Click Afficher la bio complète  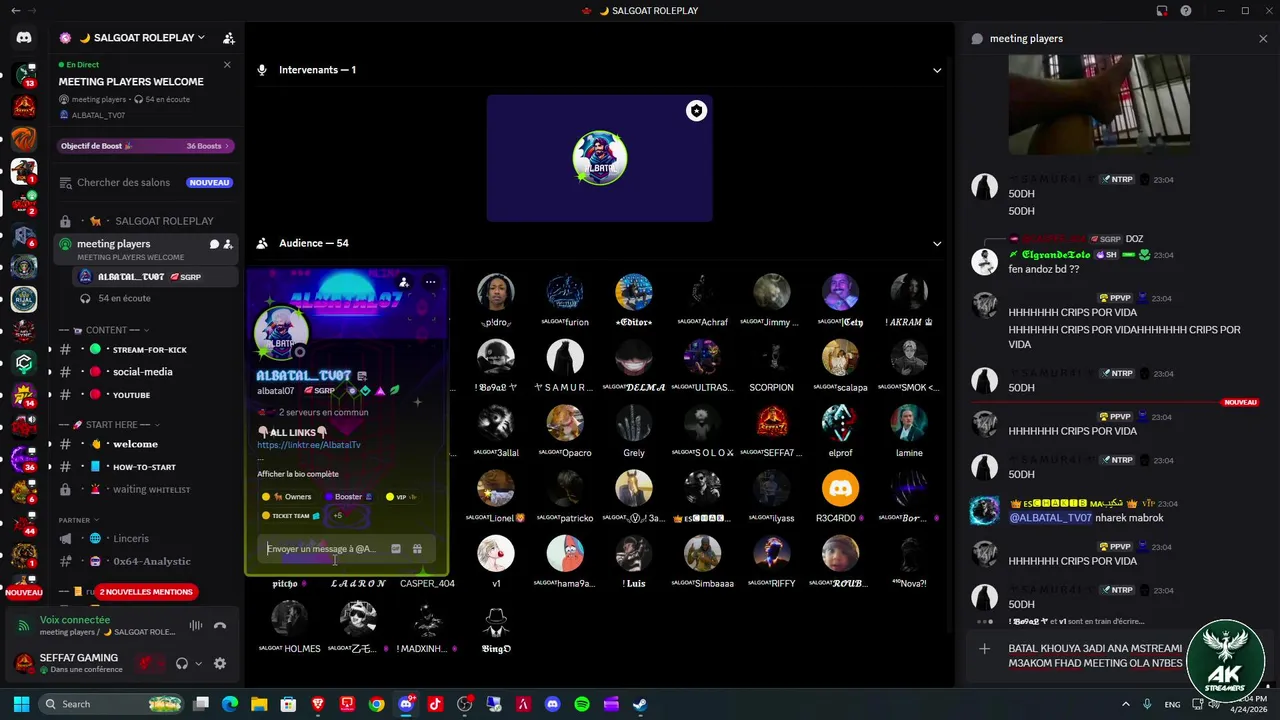pyautogui.click(x=298, y=474)
